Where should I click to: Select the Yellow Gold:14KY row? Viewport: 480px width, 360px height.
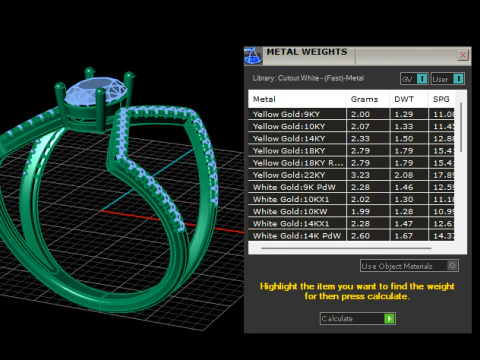tap(351, 138)
